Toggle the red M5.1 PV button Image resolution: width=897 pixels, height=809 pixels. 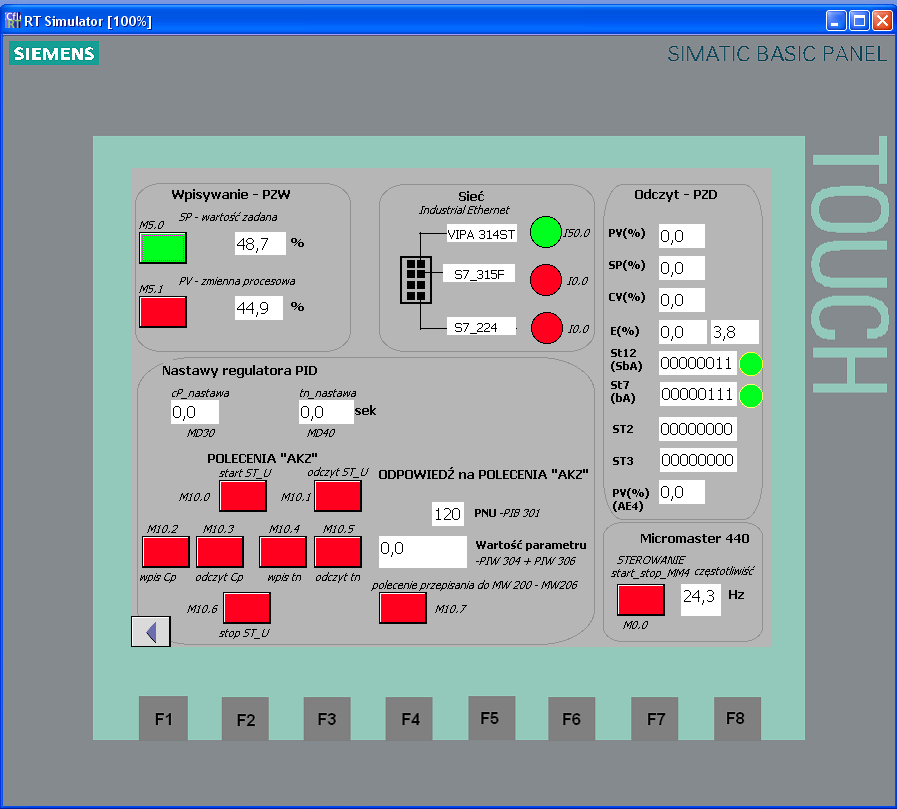163,312
